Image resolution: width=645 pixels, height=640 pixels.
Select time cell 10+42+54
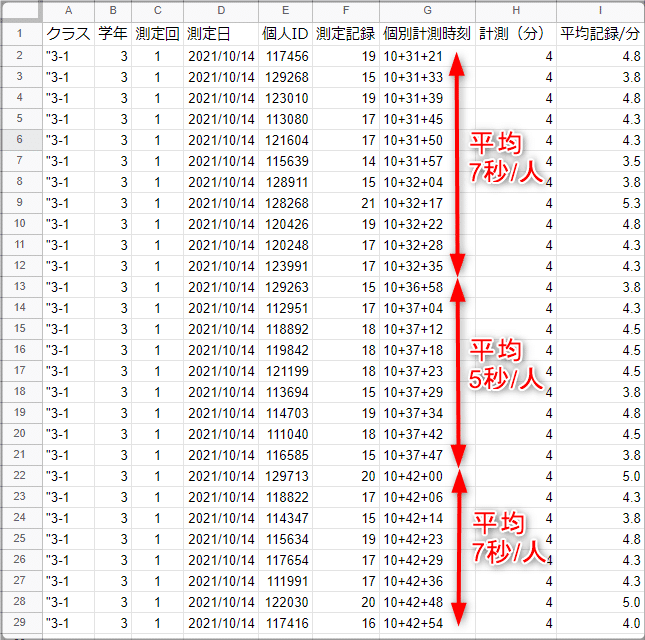(x=427, y=623)
